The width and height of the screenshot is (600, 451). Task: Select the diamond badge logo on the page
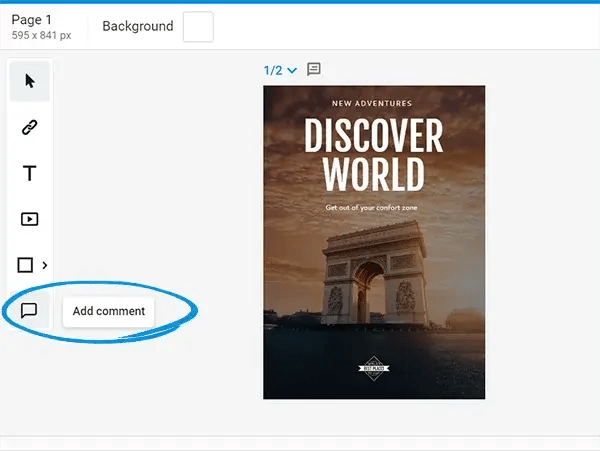(374, 368)
